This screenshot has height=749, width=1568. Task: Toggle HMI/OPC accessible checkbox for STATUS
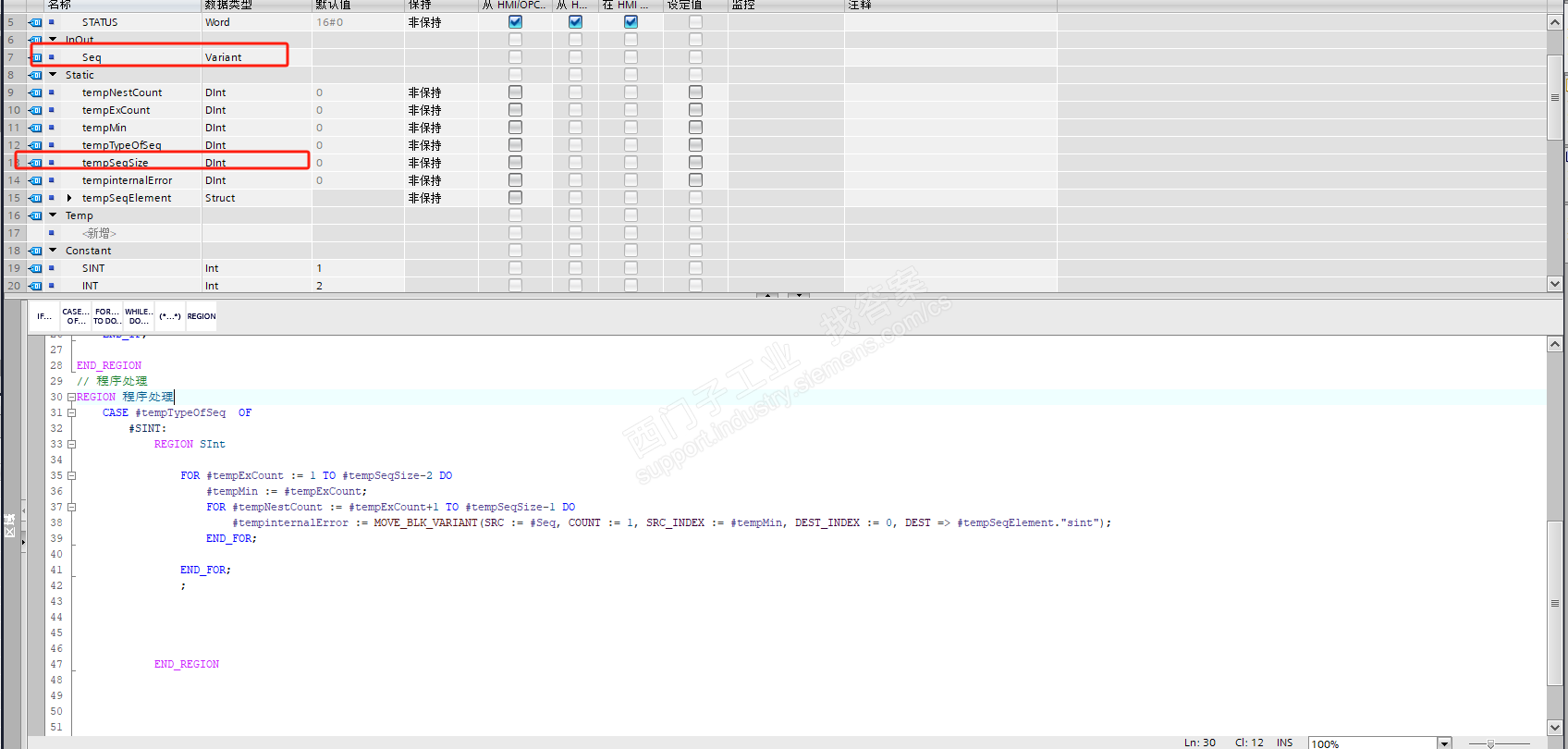tap(515, 22)
